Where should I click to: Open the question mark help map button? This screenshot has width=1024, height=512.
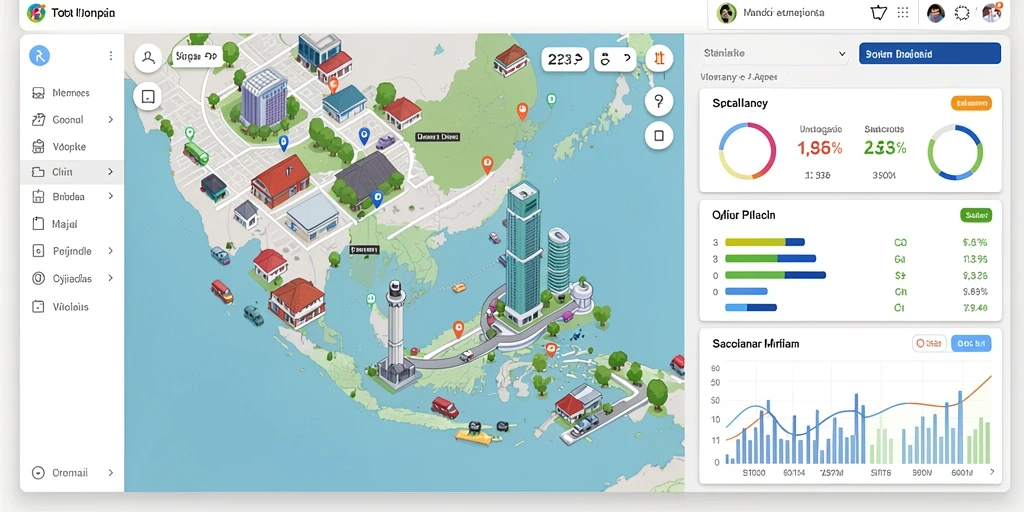coord(659,101)
